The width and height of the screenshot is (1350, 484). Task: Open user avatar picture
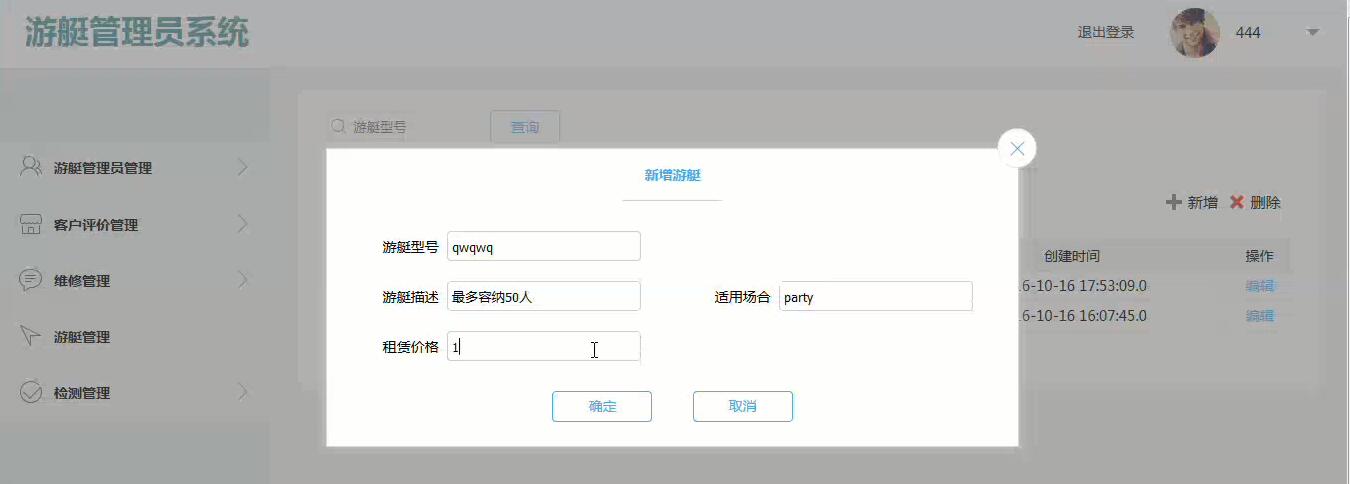coord(1194,33)
